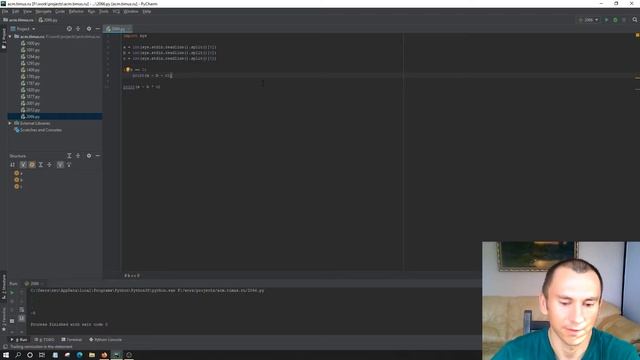
Task: Toggle the highlighted sixth button in Structure toolbar
Action: (60, 164)
